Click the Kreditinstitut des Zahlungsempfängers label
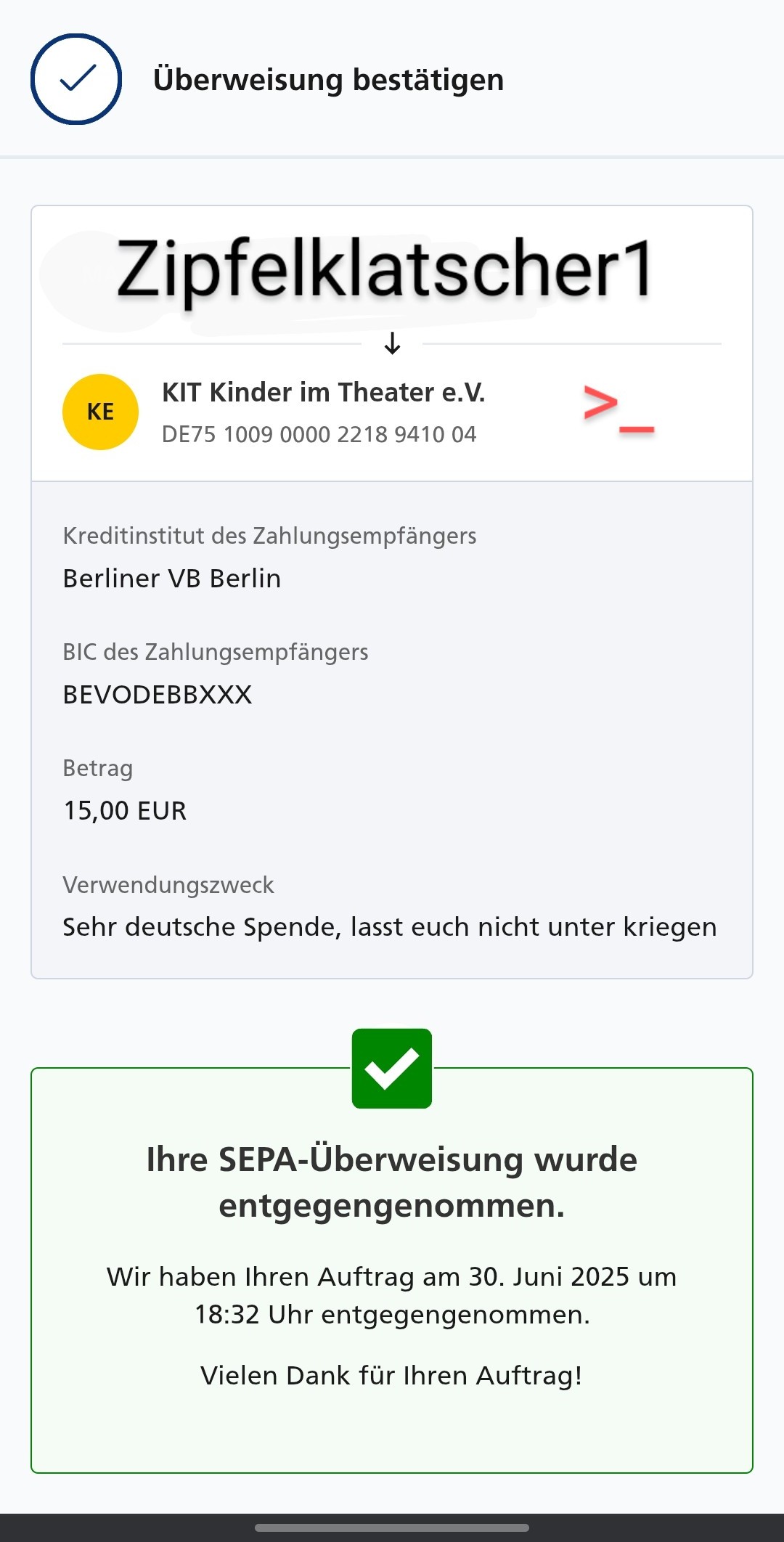The image size is (784, 1542). [269, 536]
